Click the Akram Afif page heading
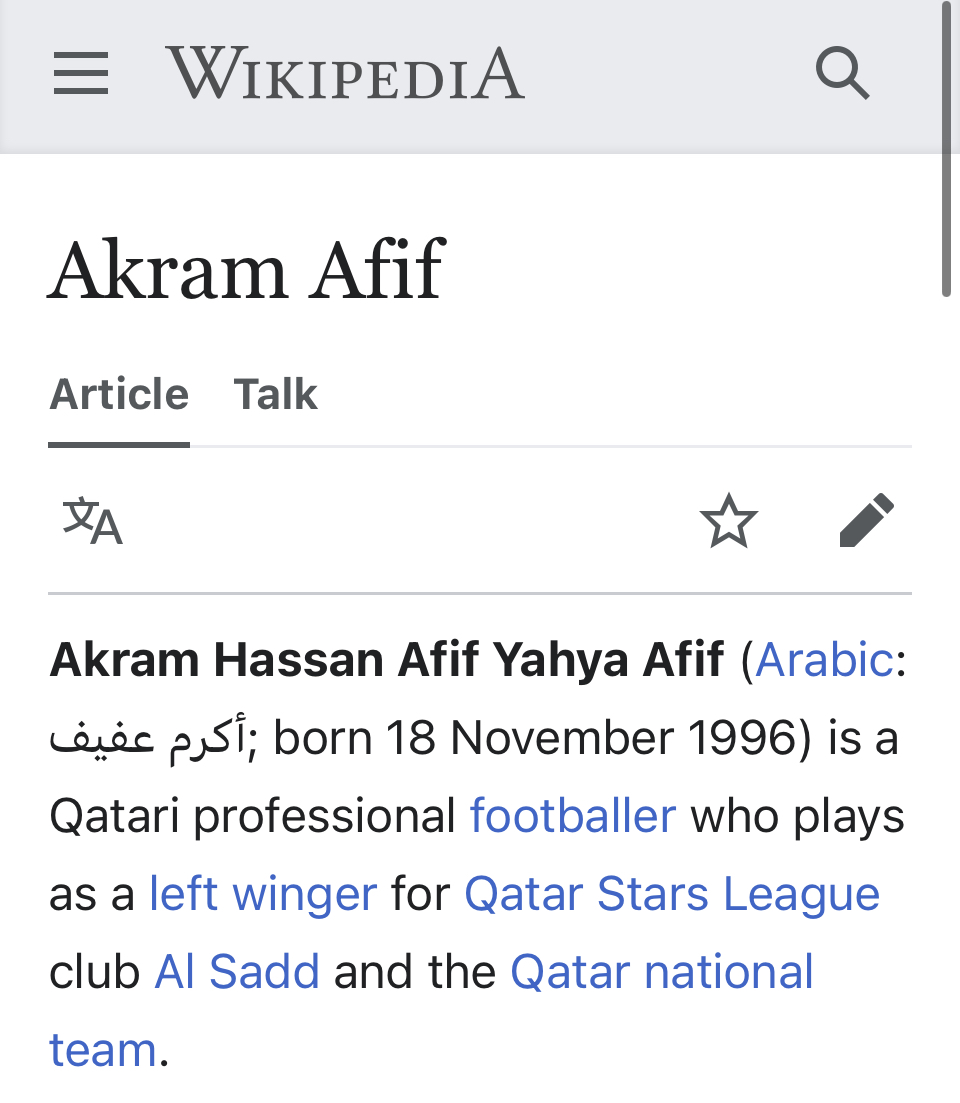This screenshot has height=1103, width=960. point(246,270)
